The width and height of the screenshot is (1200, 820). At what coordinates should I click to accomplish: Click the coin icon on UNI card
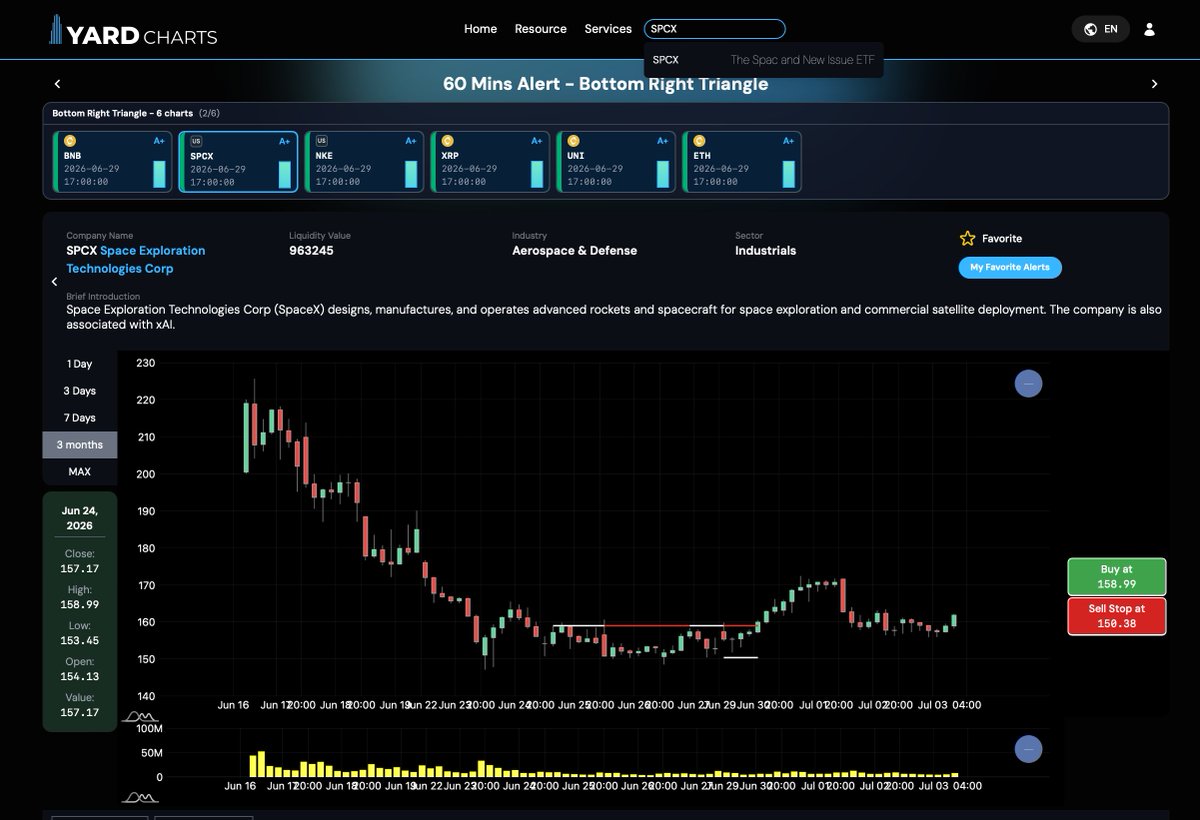pyautogui.click(x=574, y=141)
